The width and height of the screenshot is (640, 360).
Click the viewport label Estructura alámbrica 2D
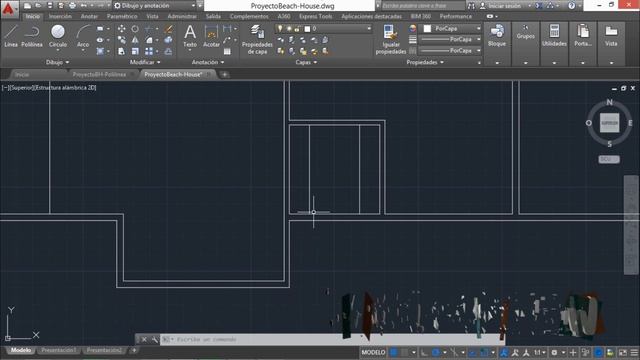(65, 88)
